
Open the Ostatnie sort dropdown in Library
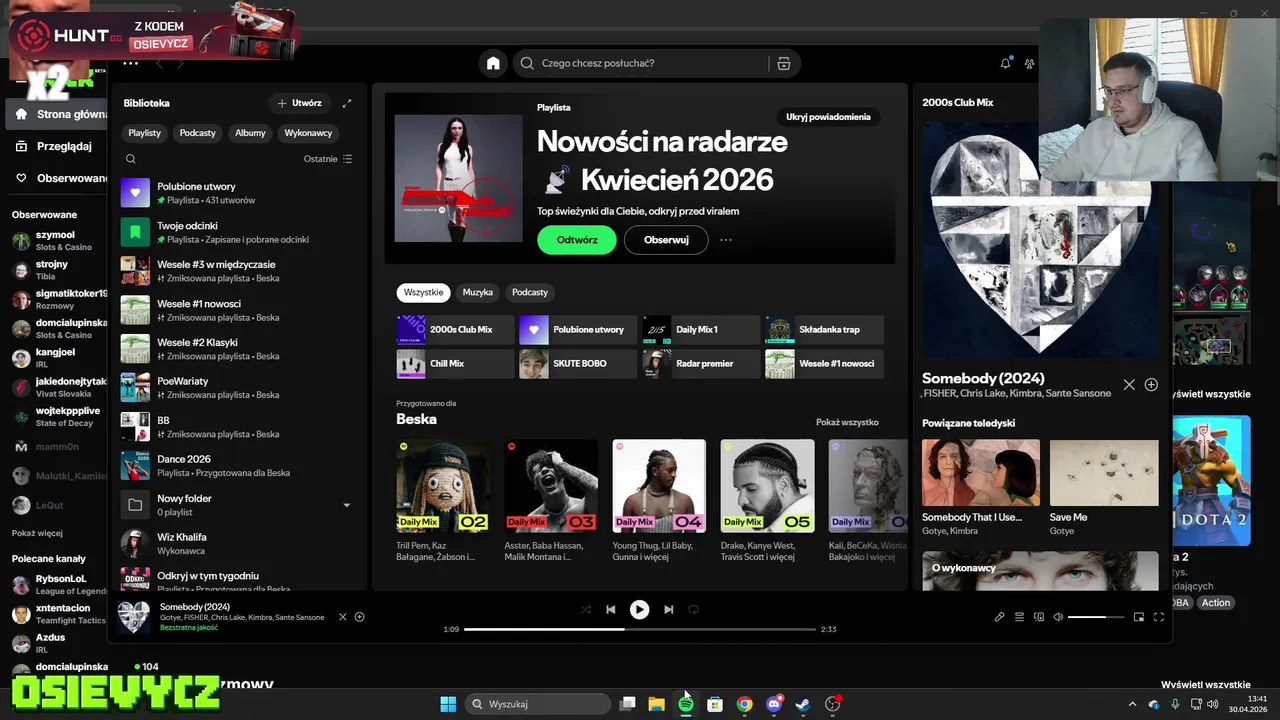point(328,159)
